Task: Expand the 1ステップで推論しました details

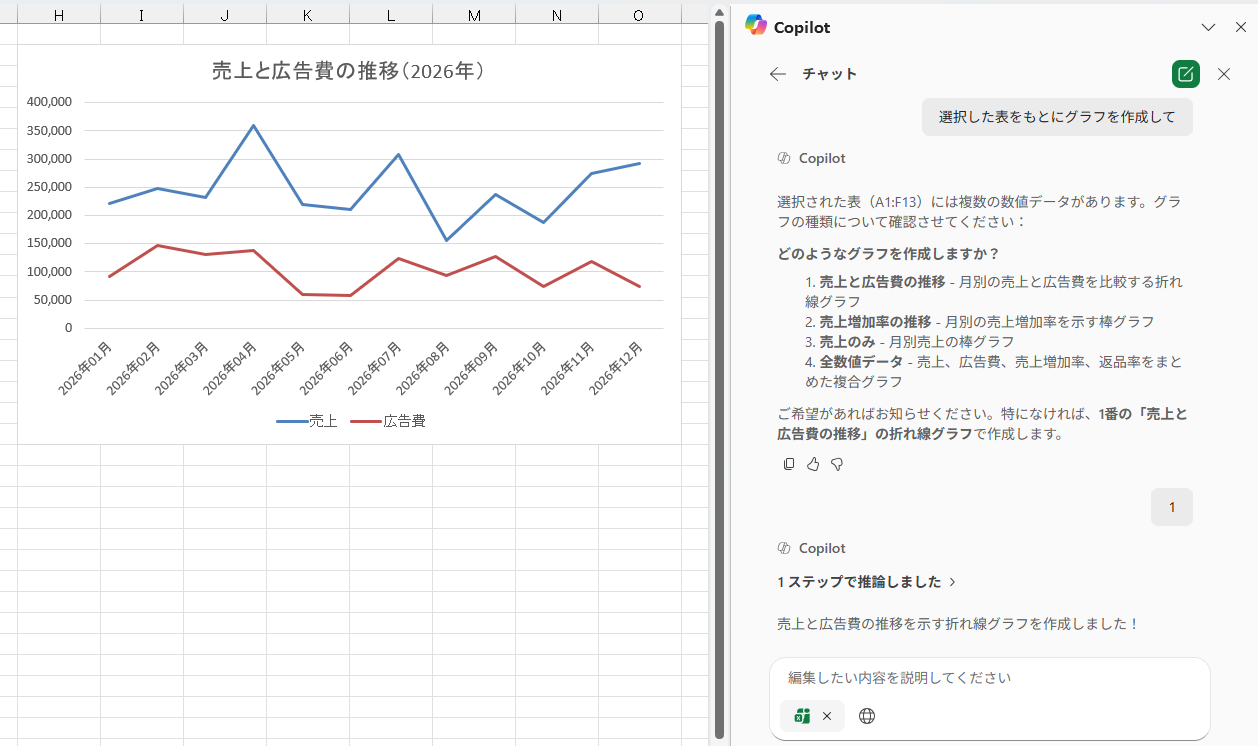Action: click(x=866, y=582)
